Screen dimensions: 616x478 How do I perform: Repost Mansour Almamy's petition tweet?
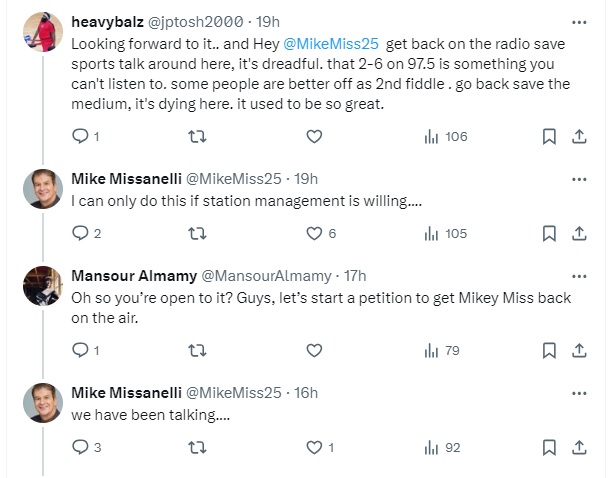point(197,351)
